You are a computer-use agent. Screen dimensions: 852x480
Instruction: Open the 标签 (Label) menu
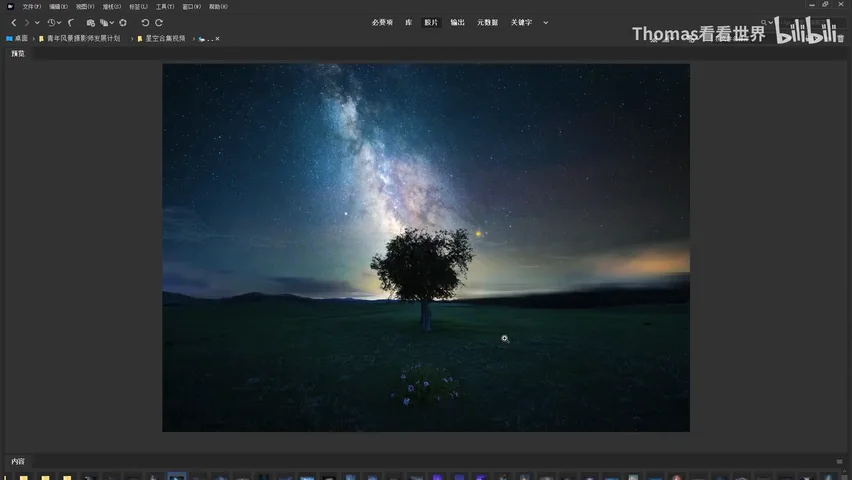pos(138,7)
